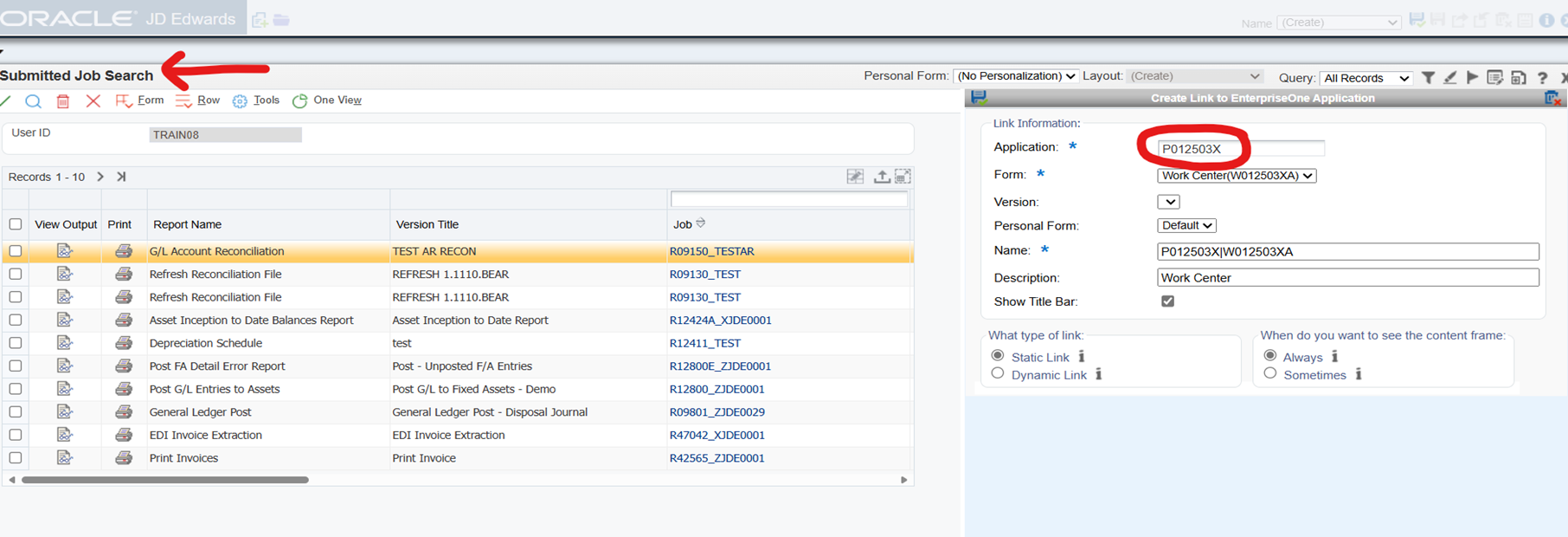Image resolution: width=1568 pixels, height=537 pixels.
Task: Click the Version Title column header
Action: pyautogui.click(x=427, y=224)
